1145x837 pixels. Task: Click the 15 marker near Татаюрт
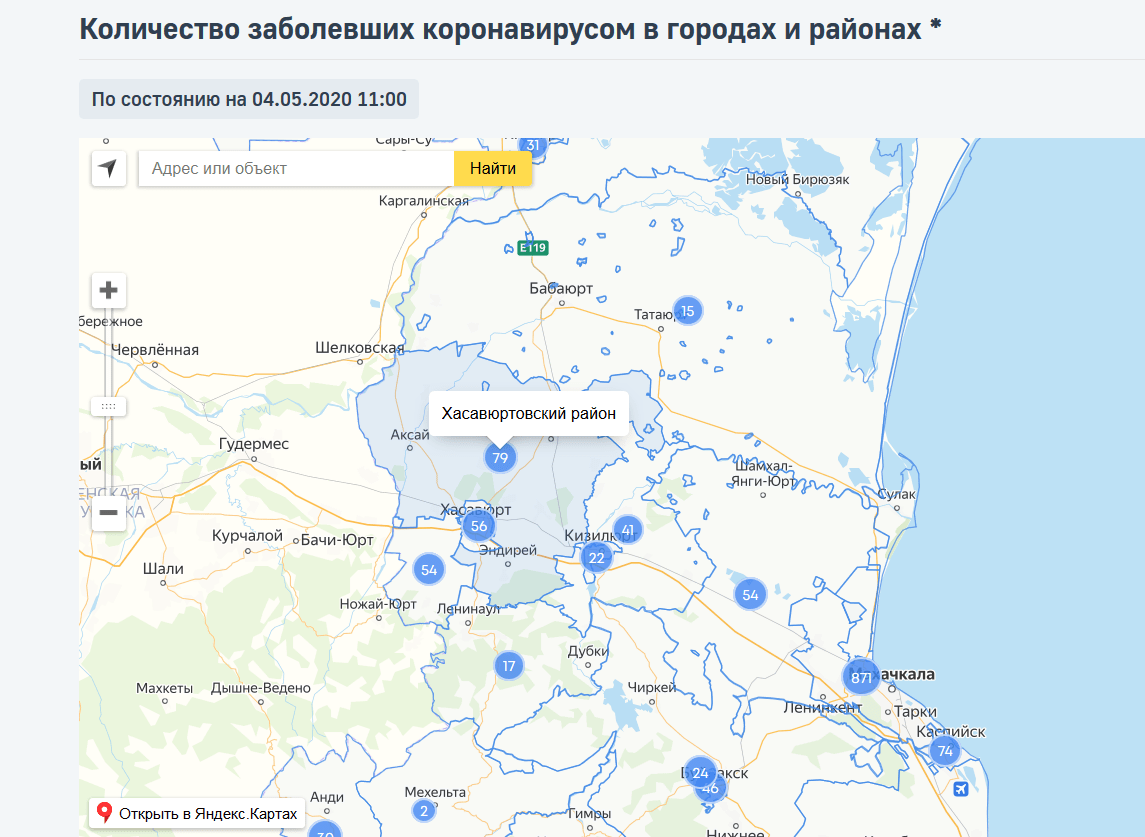pyautogui.click(x=686, y=310)
